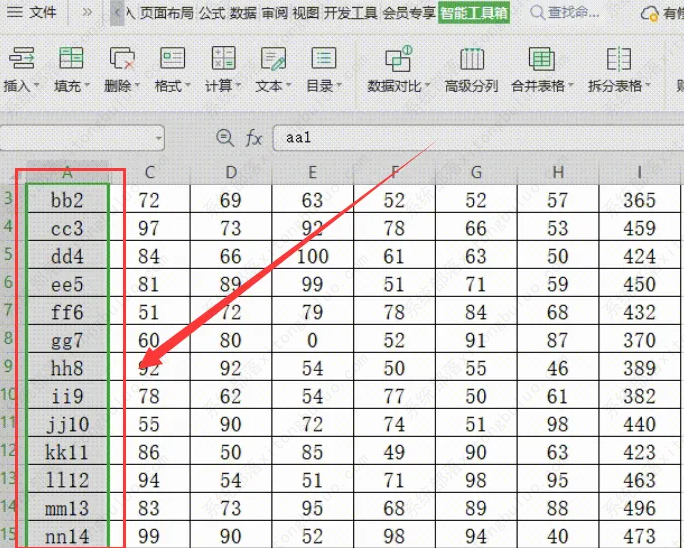Expand the 合并表格 dropdown arrow

point(570,86)
